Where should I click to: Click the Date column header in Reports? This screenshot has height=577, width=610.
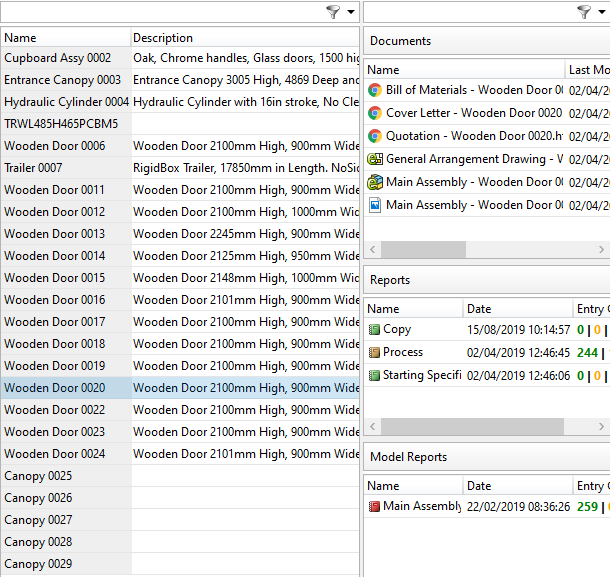coord(516,309)
